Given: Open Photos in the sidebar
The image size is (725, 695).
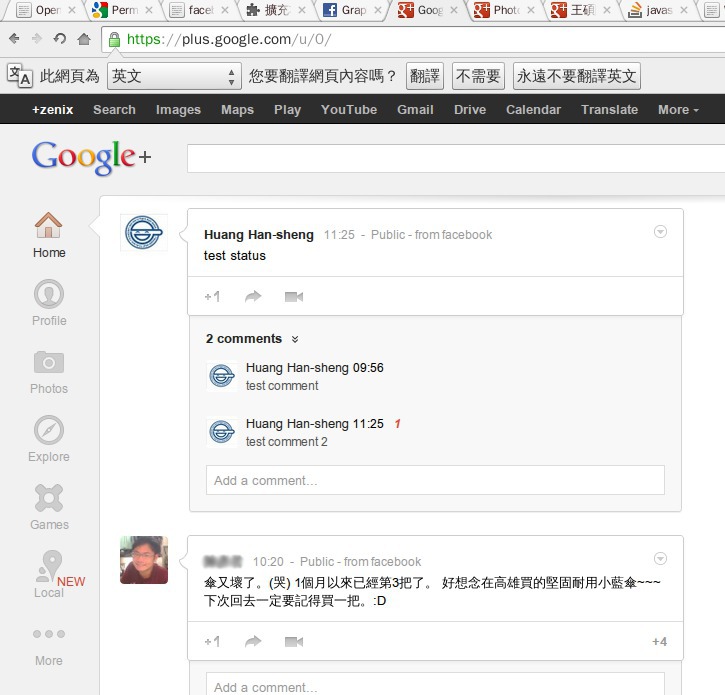Looking at the screenshot, I should pos(49,372).
